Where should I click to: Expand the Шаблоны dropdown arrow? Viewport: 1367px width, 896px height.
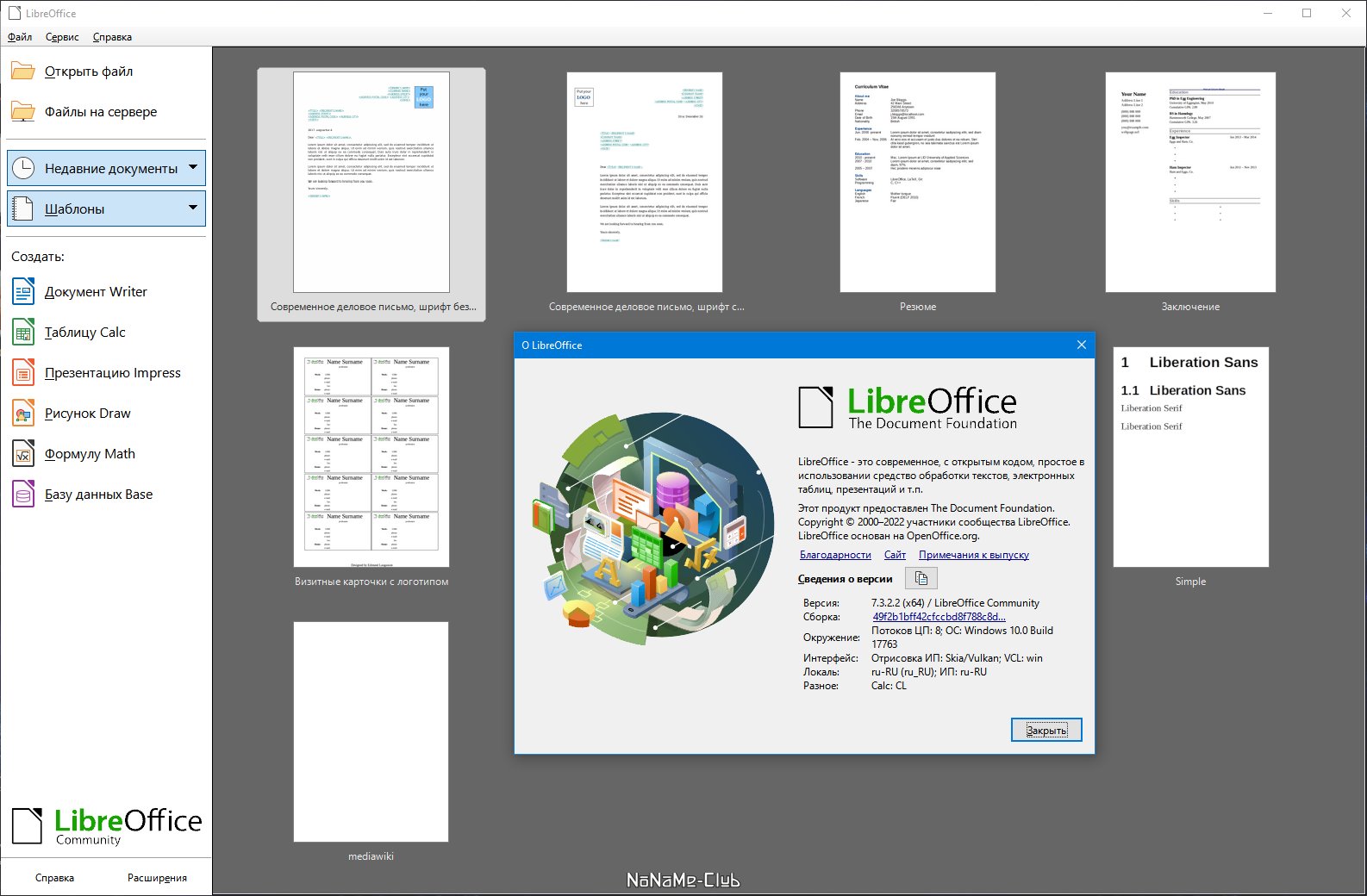coord(193,208)
